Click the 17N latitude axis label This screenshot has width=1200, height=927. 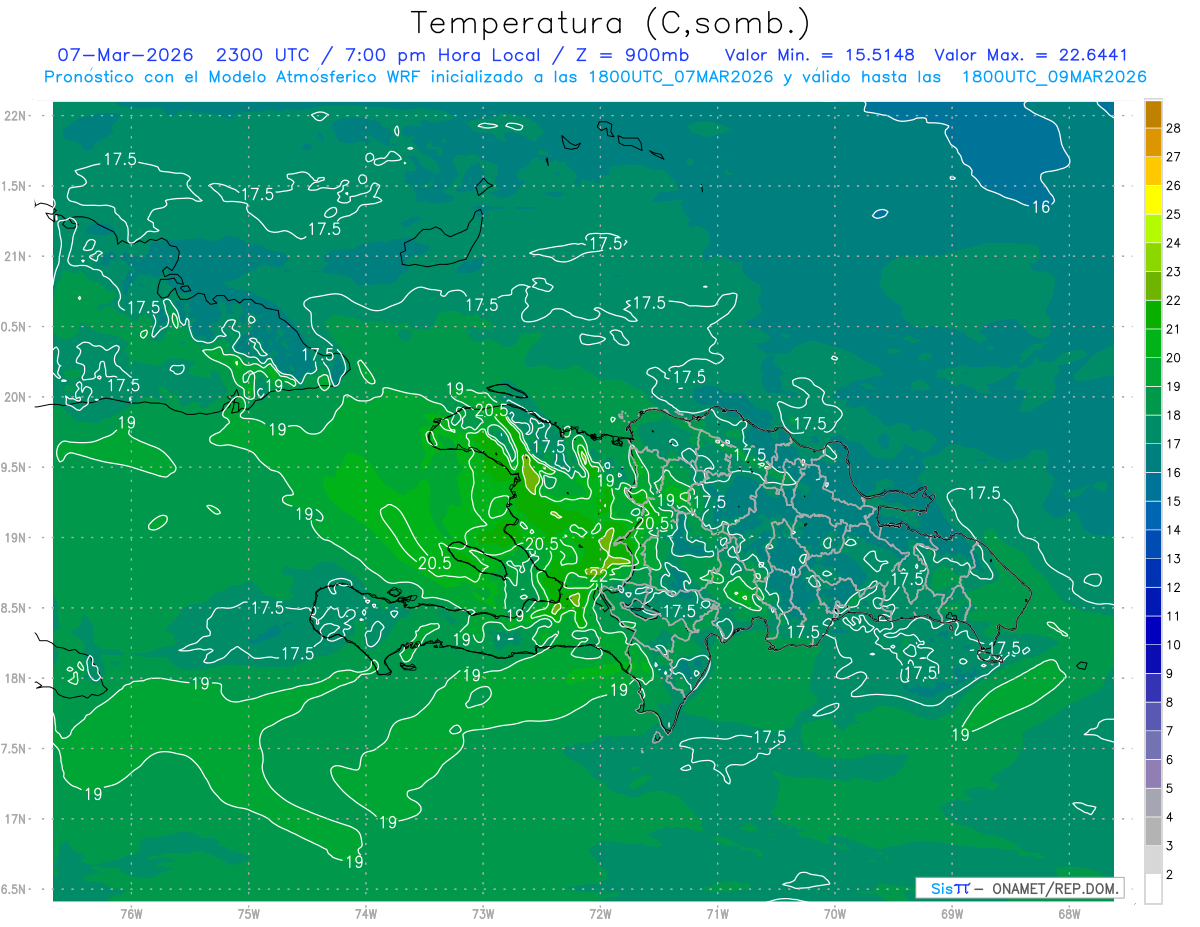click(17, 820)
